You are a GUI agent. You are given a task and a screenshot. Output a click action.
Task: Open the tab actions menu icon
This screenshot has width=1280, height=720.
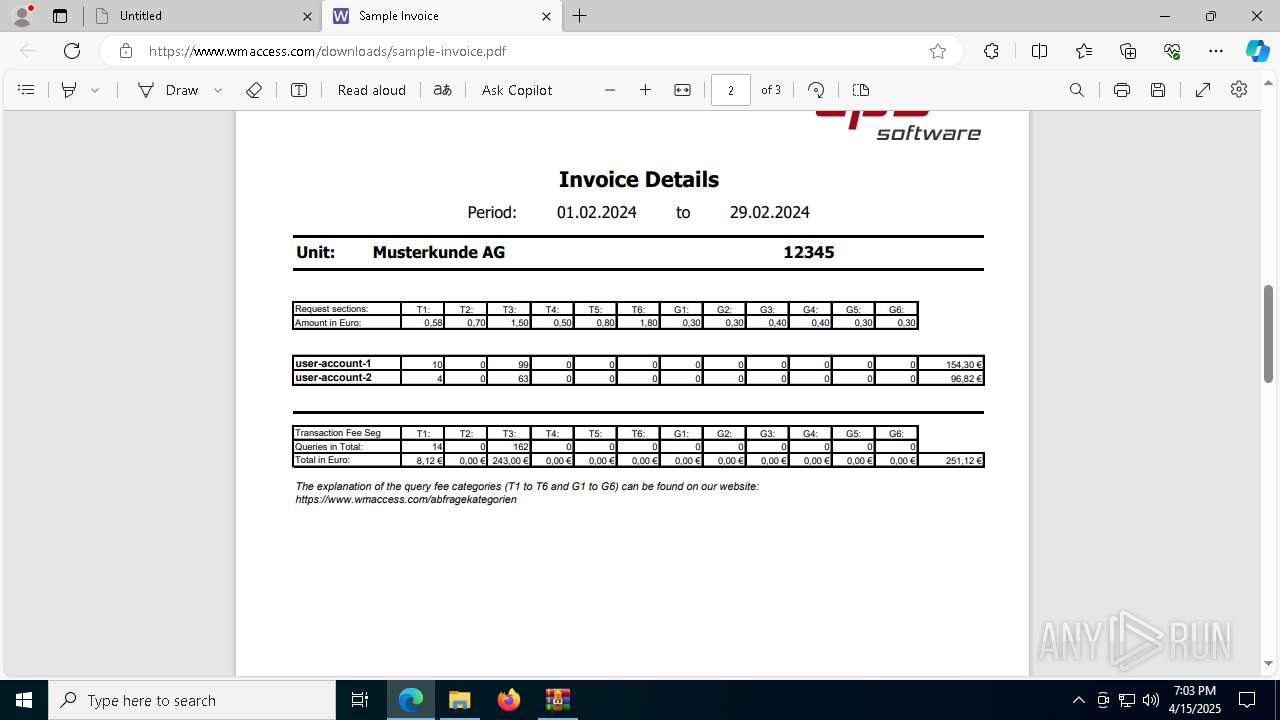[x=60, y=16]
